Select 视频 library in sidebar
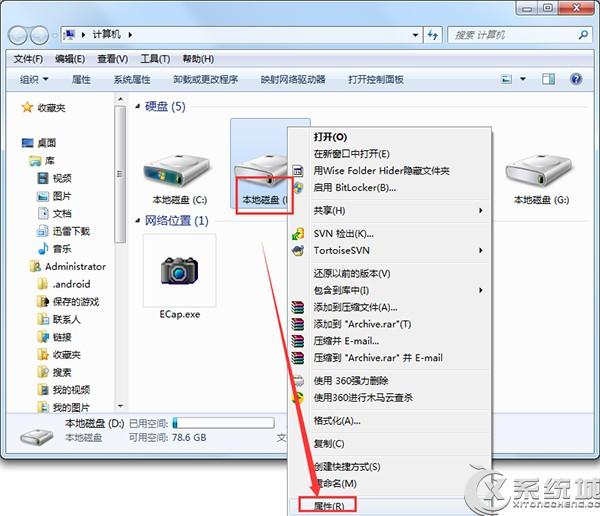 click(62, 178)
